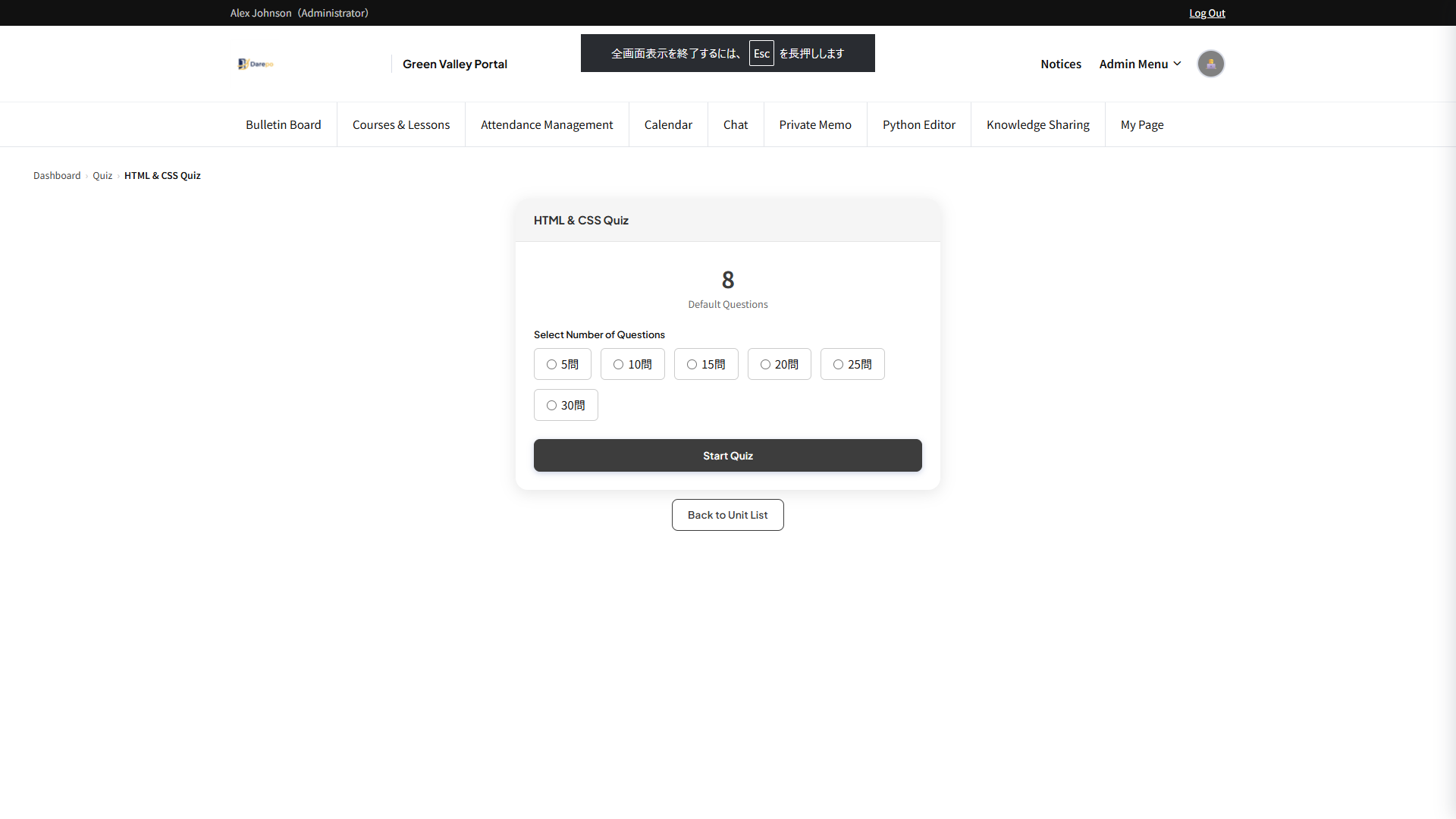This screenshot has height=819, width=1456.
Task: Click the Green Valley Portal title
Action: [x=455, y=64]
